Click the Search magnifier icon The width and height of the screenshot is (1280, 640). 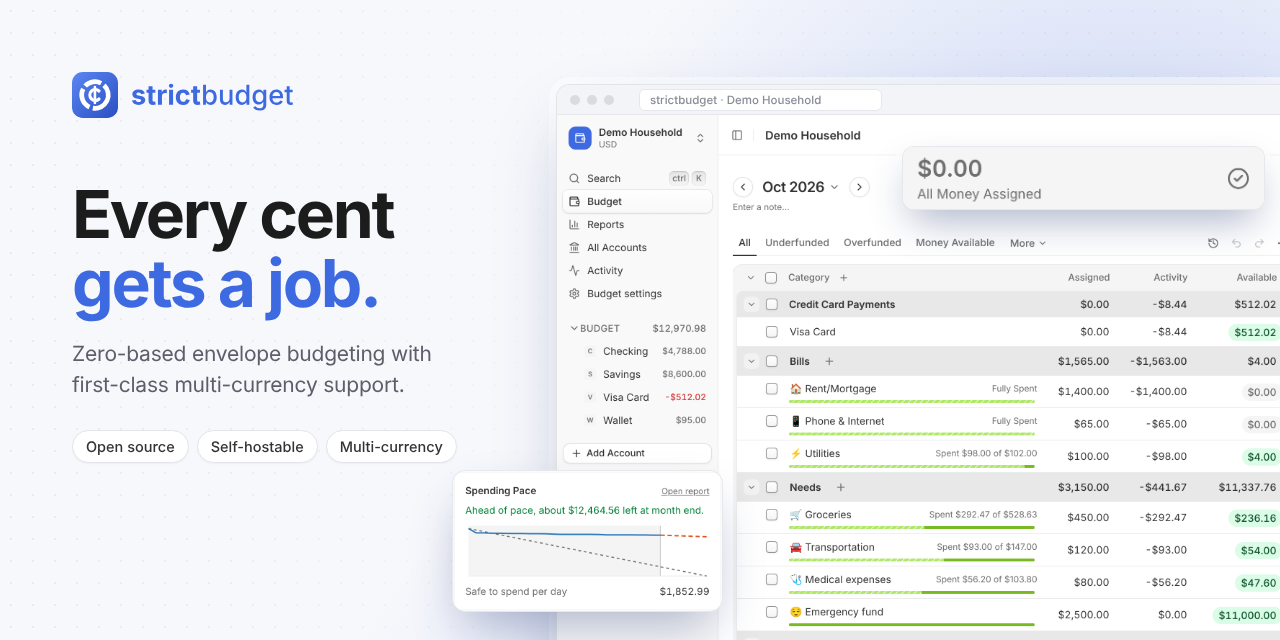click(574, 178)
